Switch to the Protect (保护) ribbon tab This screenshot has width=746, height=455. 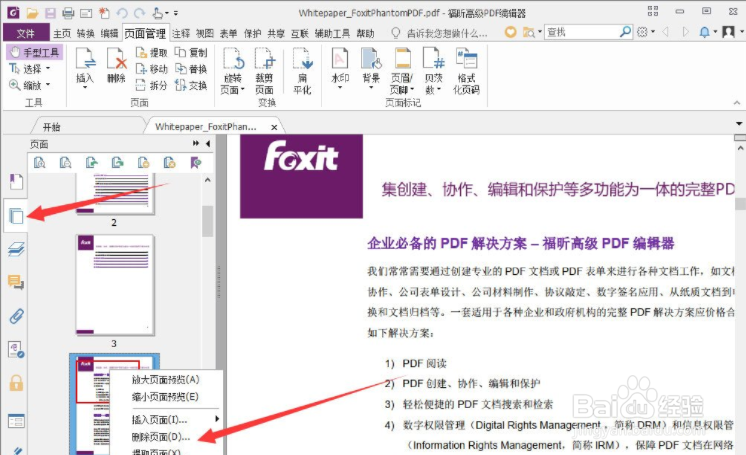(x=252, y=33)
